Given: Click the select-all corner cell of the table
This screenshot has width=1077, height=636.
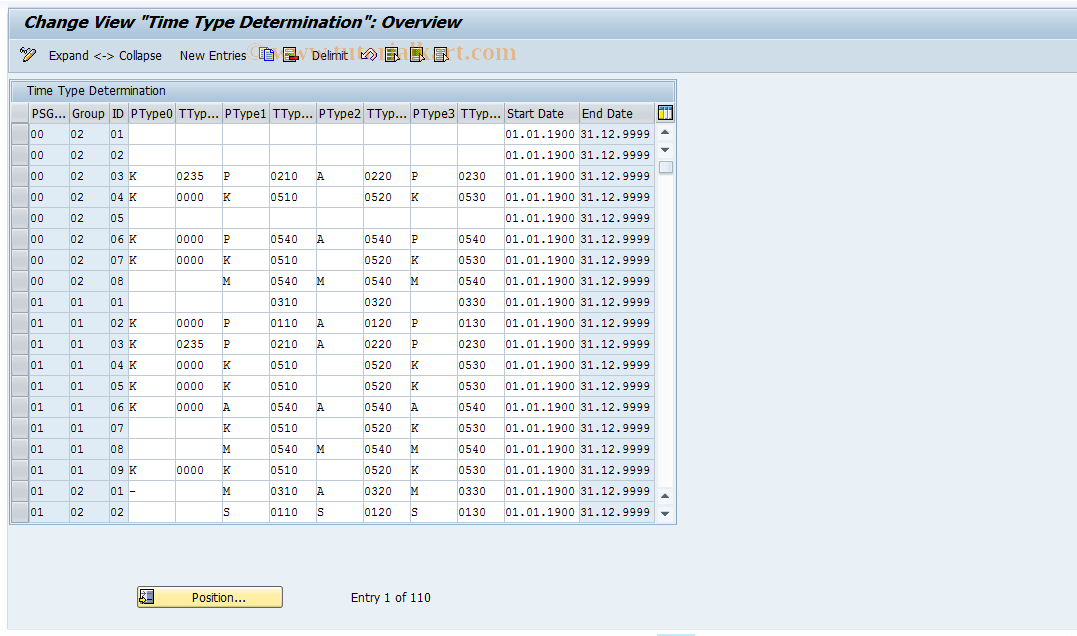Looking at the screenshot, I should (20, 113).
